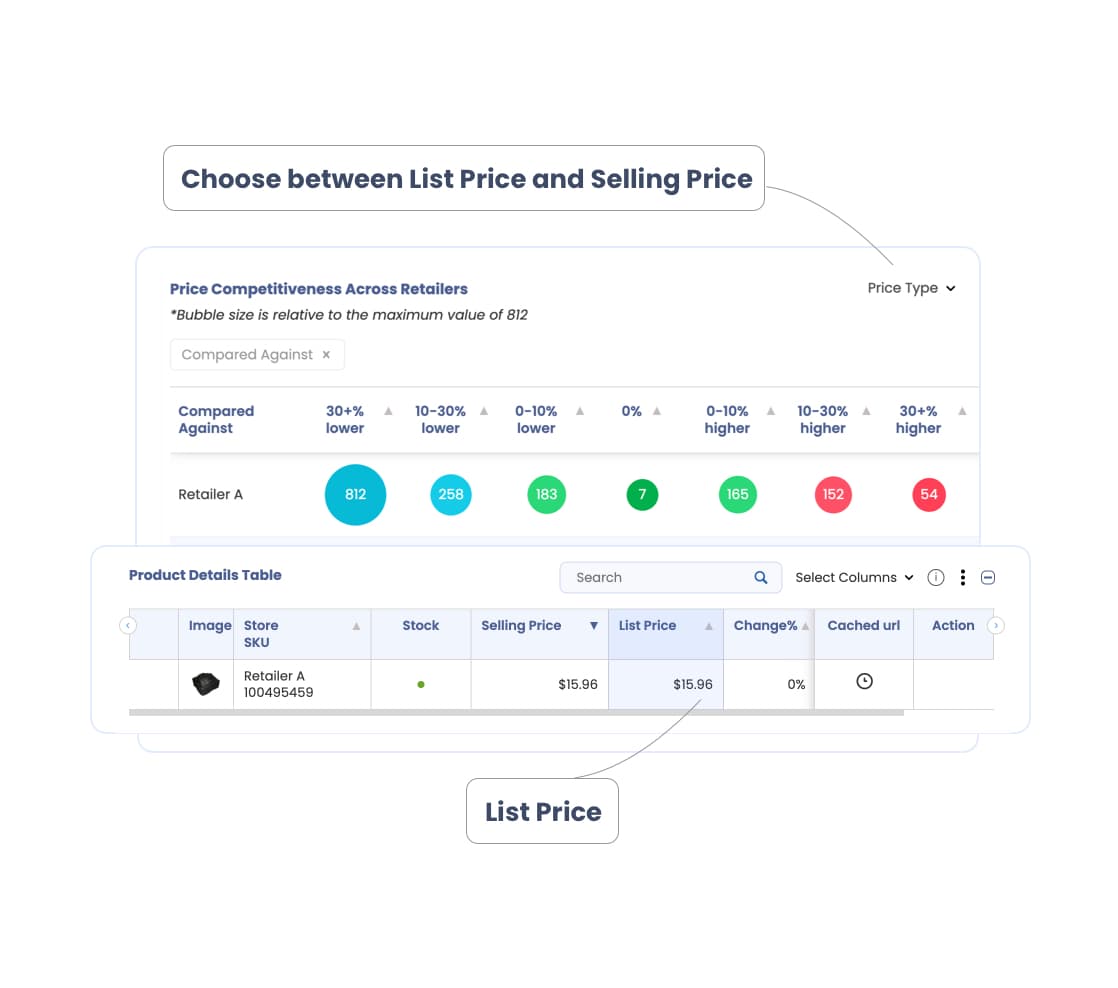Collapse the Product Details Table panel

pyautogui.click(x=988, y=577)
